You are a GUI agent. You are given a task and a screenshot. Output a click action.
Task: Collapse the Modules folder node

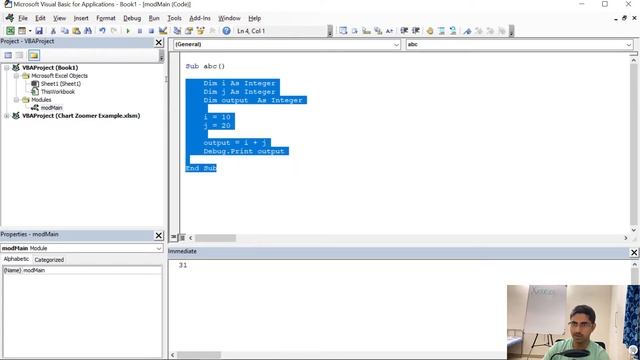click(x=16, y=100)
